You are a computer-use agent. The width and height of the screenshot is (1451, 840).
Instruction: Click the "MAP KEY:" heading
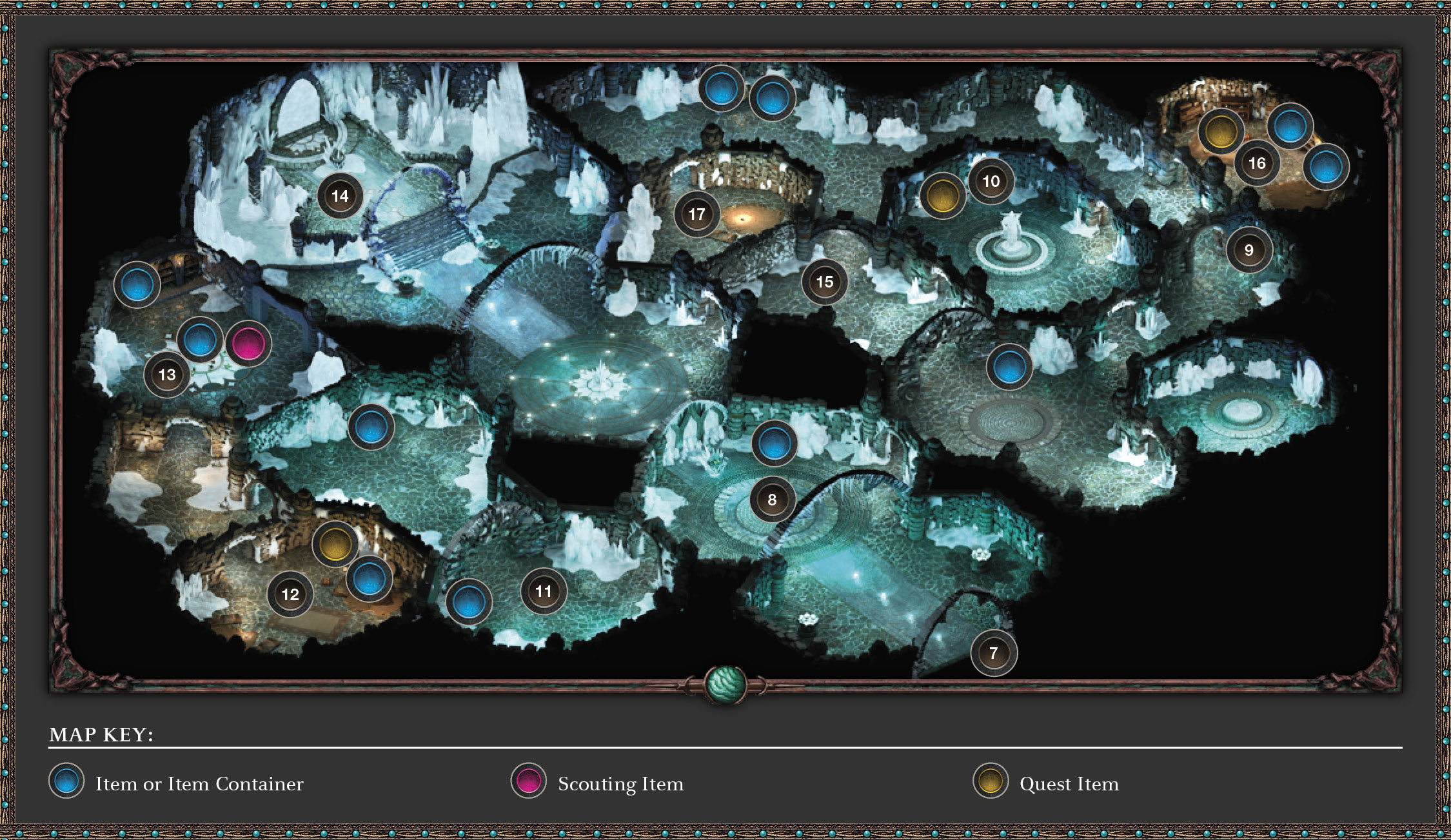tap(101, 734)
